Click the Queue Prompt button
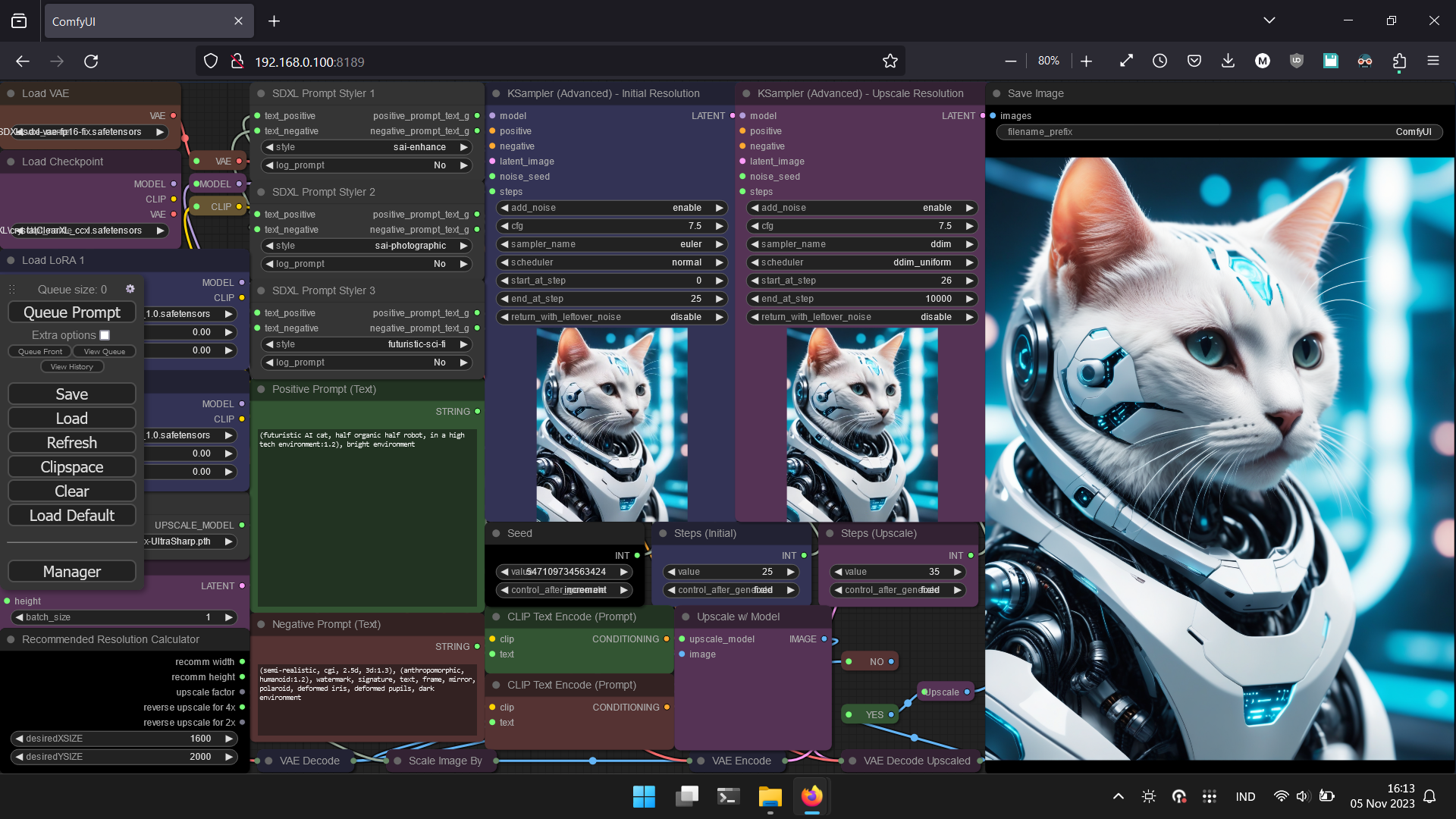The width and height of the screenshot is (1456, 819). click(x=71, y=312)
